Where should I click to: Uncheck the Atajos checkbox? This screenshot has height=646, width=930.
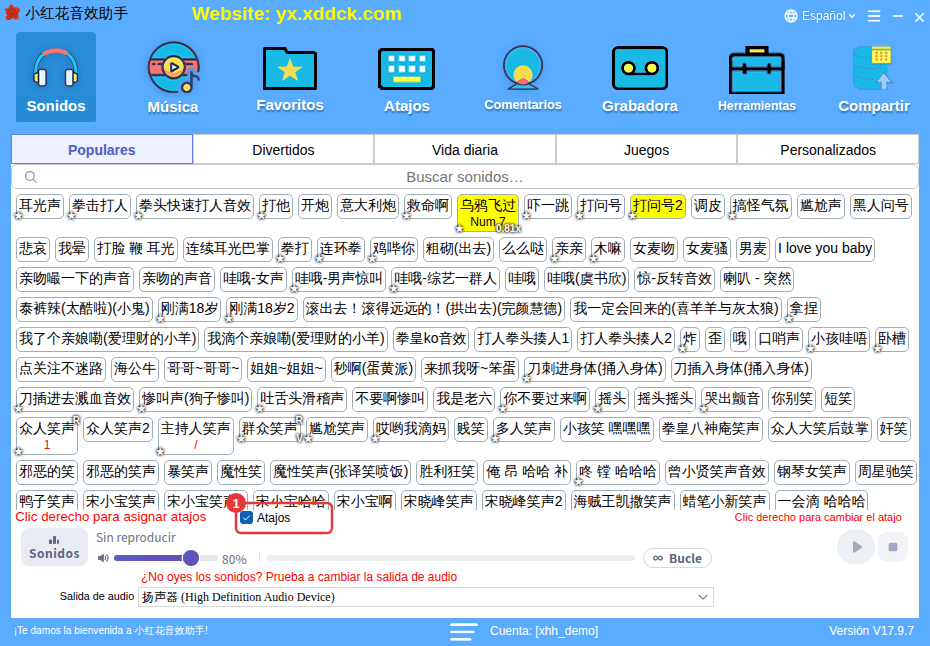tap(247, 518)
